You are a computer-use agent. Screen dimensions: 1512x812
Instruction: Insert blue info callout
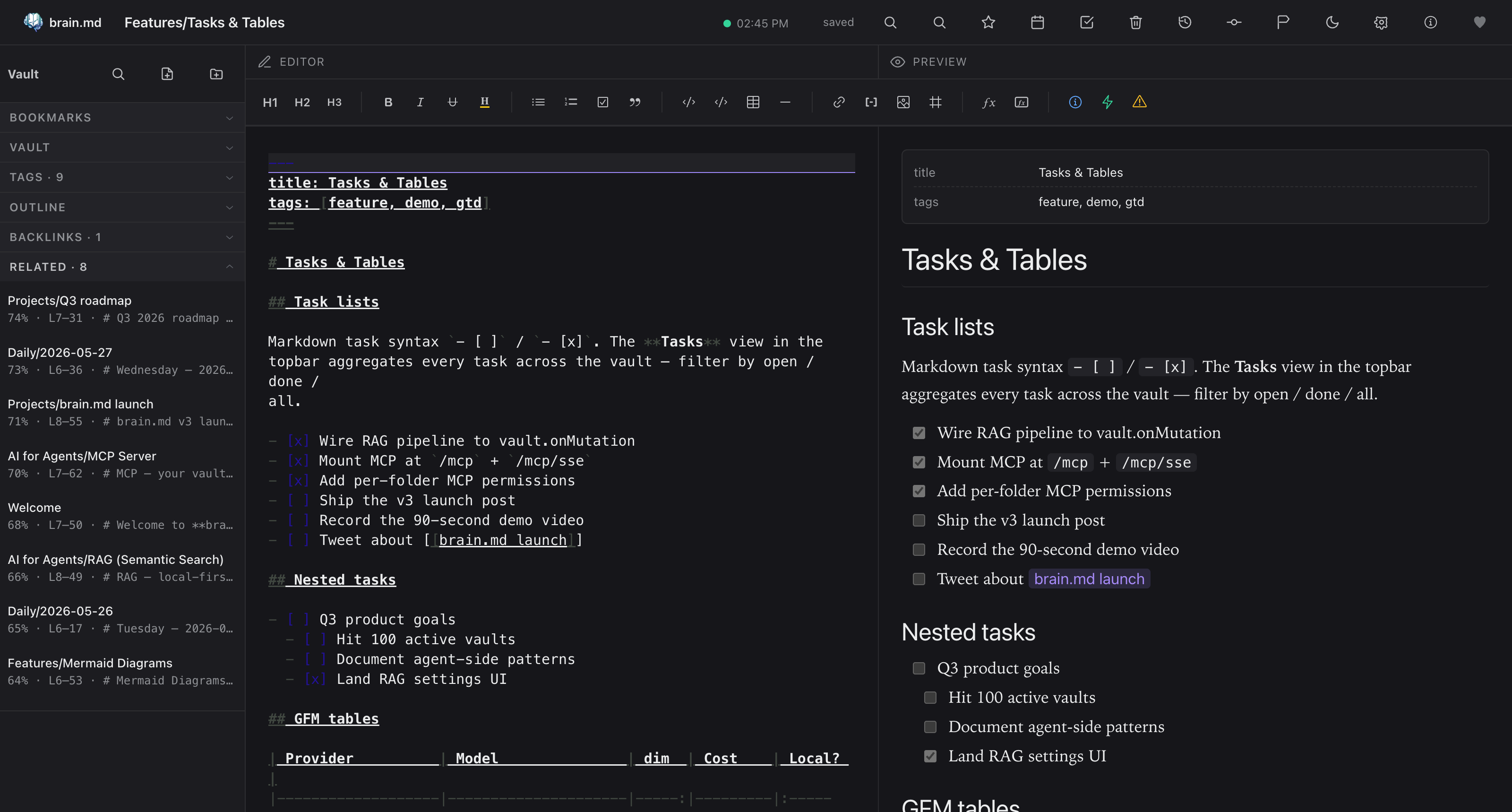(1075, 102)
